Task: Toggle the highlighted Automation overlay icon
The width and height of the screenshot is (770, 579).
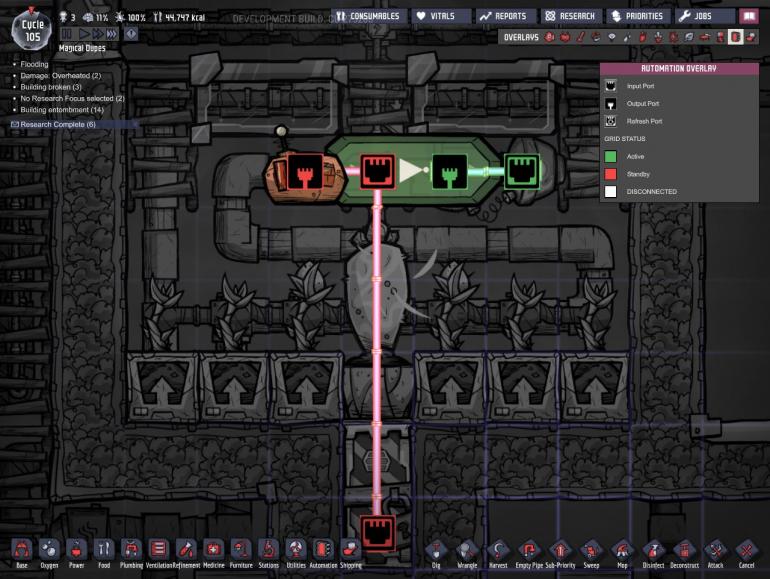Action: 735,37
